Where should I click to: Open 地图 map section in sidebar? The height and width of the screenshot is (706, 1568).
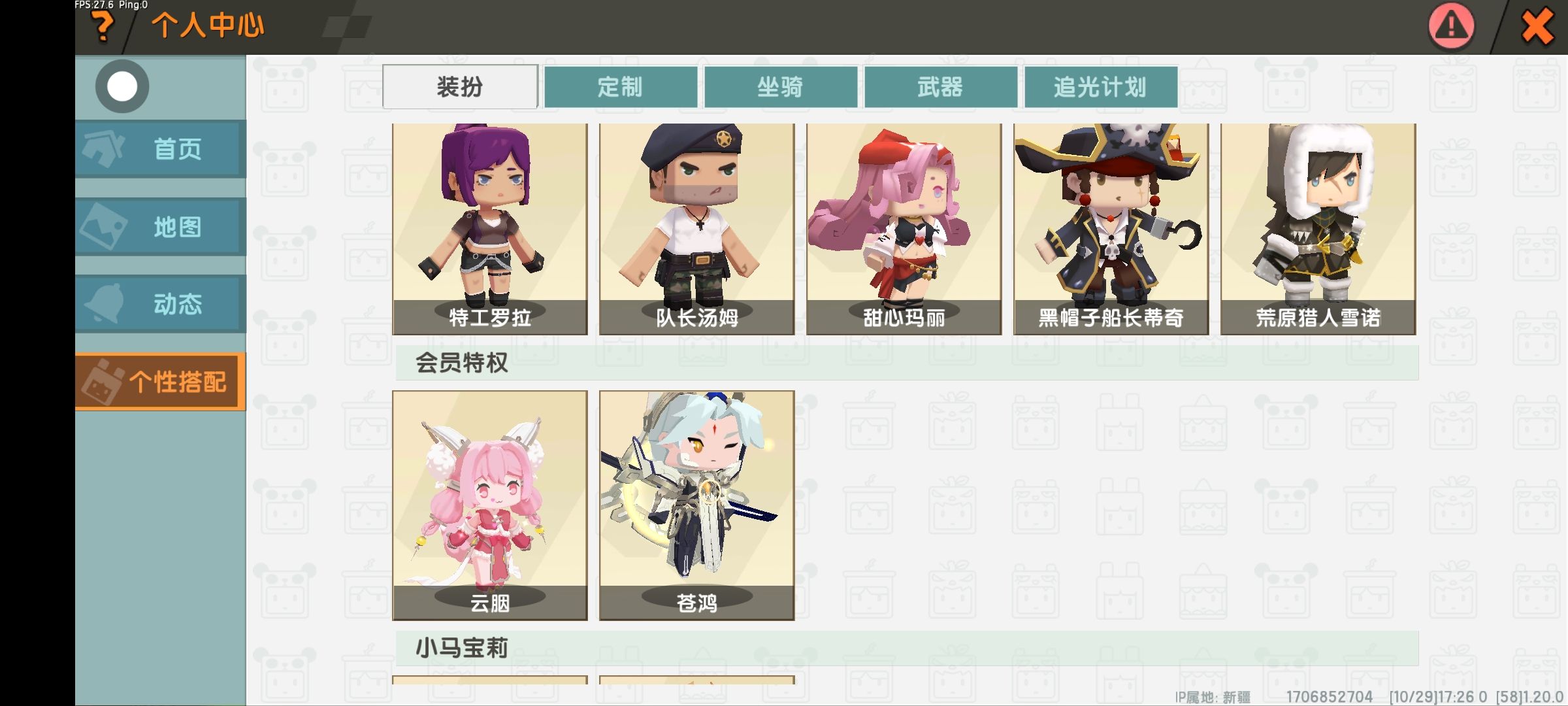click(161, 227)
